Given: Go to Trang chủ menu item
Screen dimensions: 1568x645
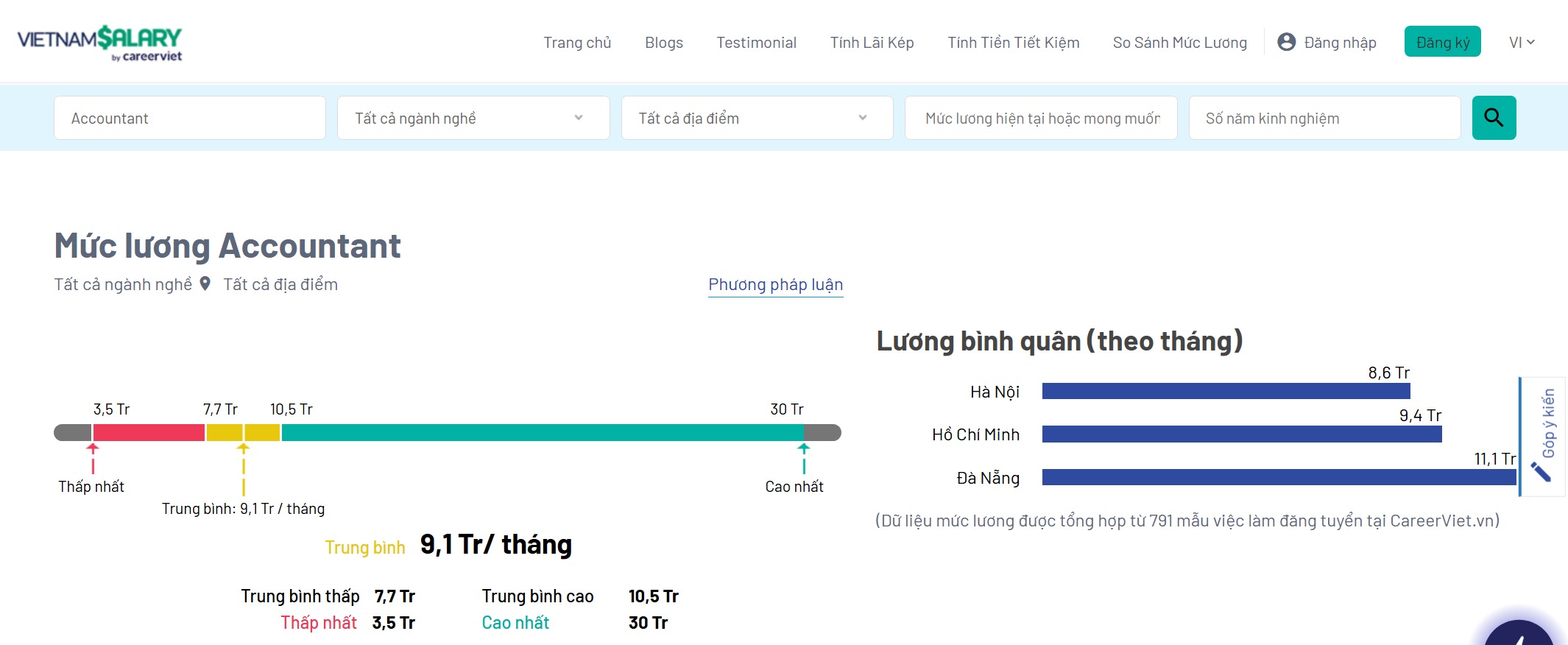Looking at the screenshot, I should pyautogui.click(x=577, y=43).
